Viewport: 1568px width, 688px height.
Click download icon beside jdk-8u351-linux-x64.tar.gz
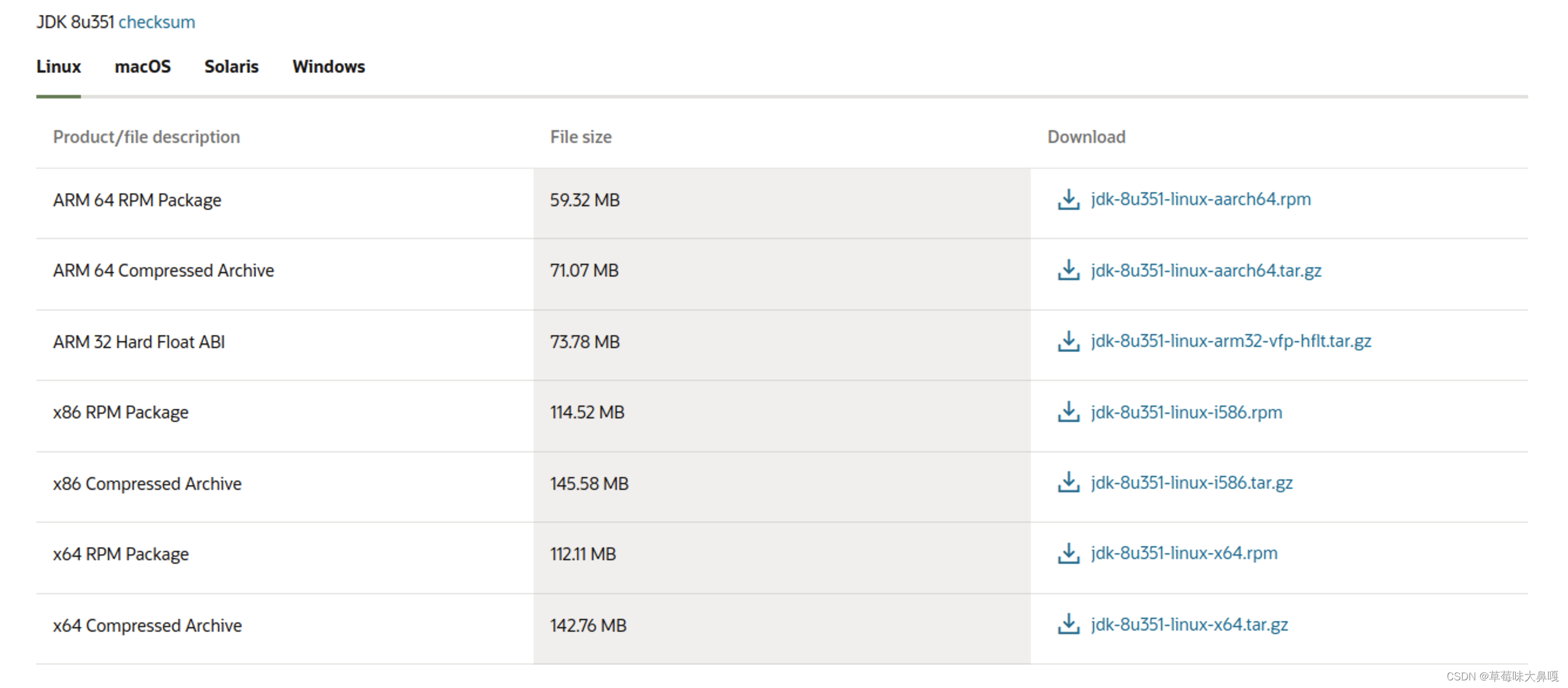pos(1068,624)
